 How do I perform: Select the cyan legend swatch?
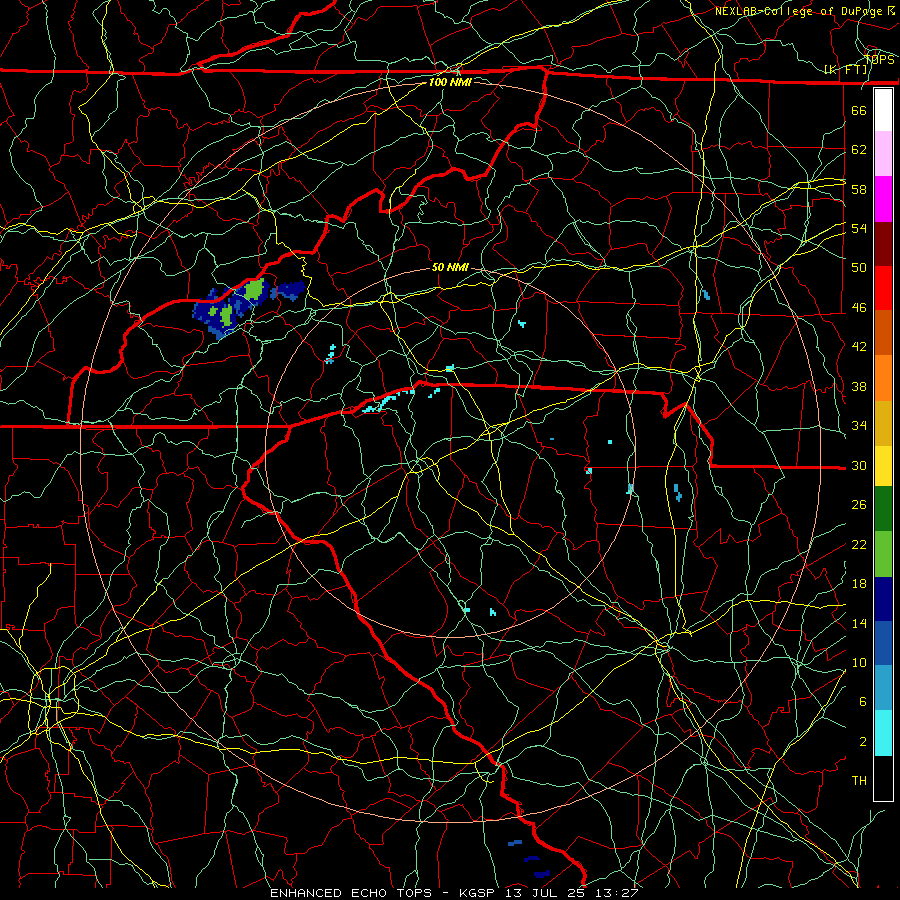pos(883,733)
